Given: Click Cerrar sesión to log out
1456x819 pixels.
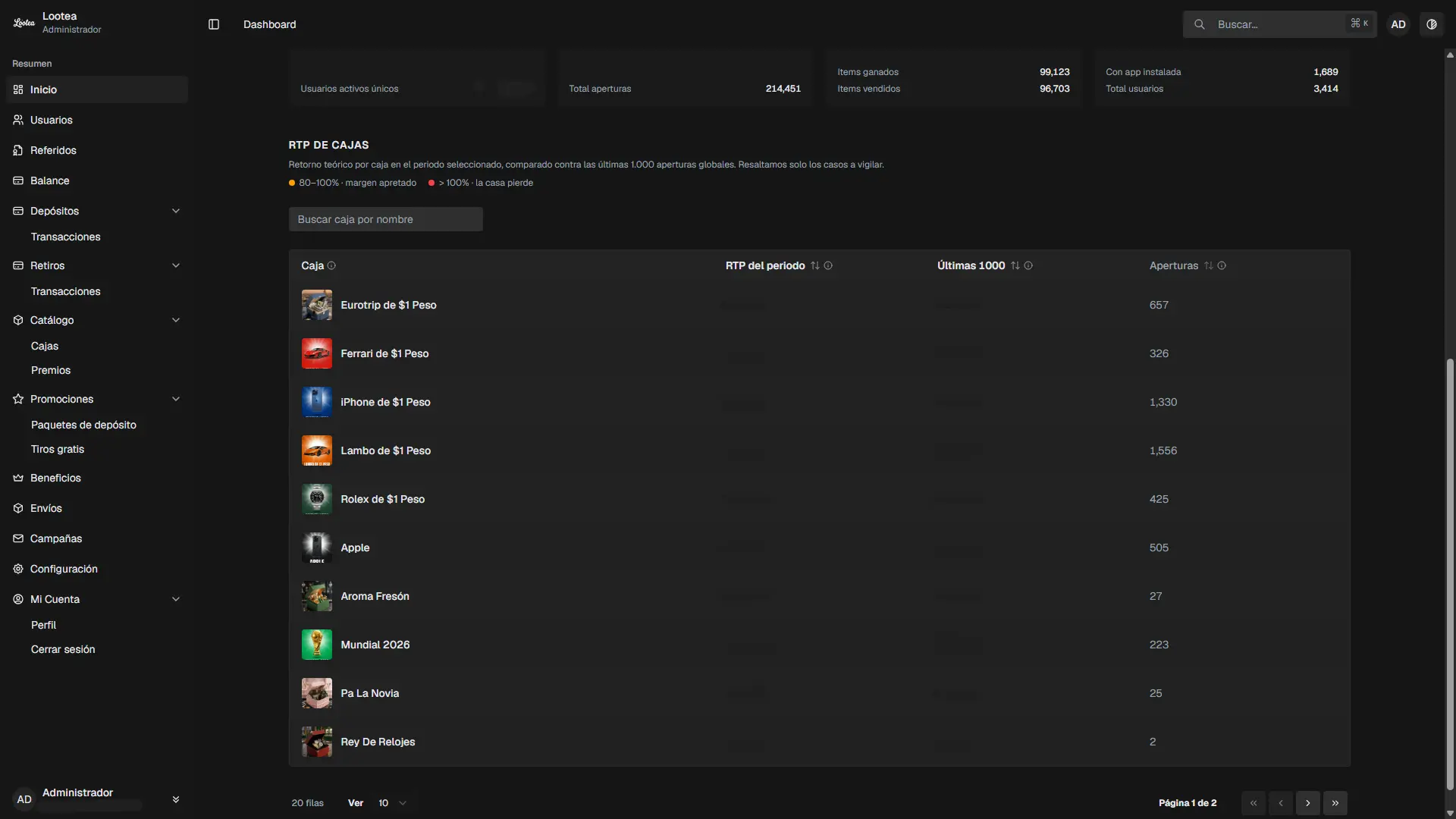Looking at the screenshot, I should tap(63, 649).
